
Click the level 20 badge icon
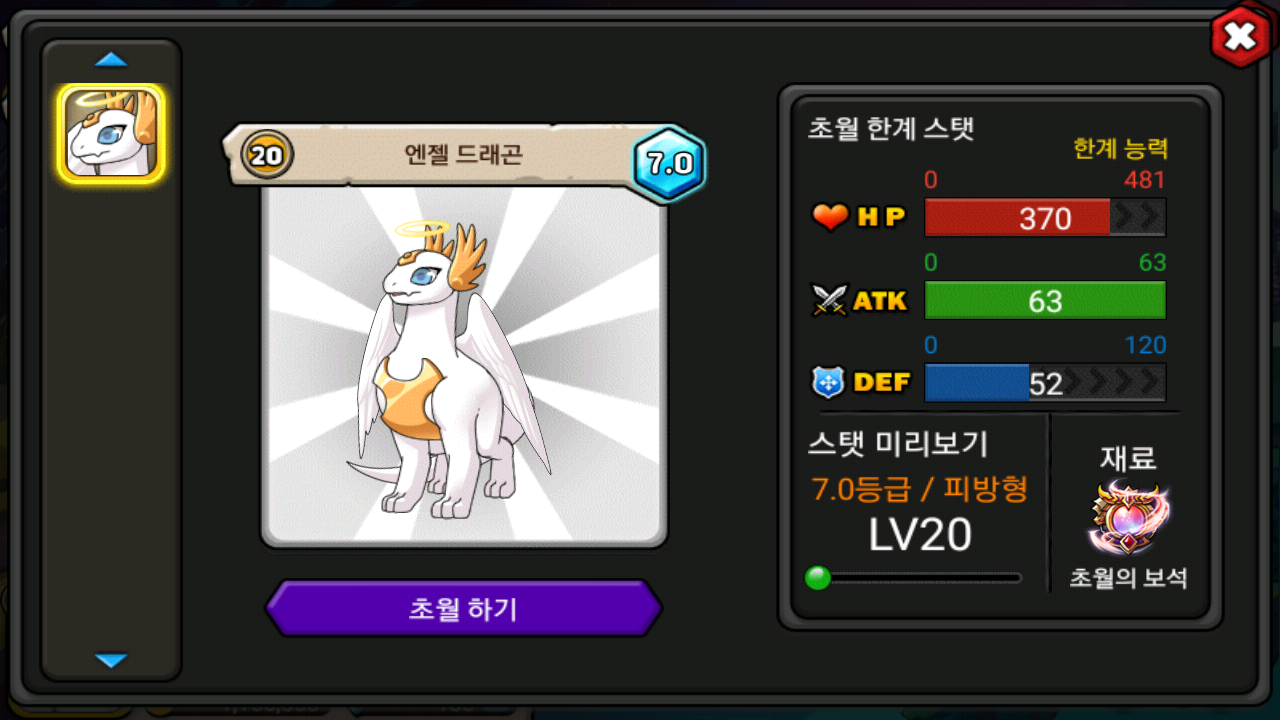[267, 155]
